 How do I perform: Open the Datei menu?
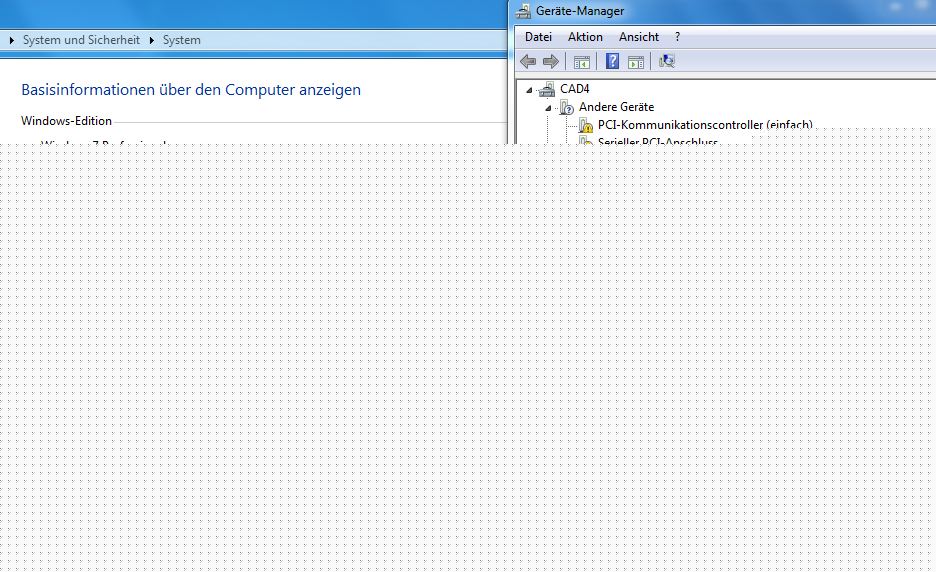tap(538, 37)
